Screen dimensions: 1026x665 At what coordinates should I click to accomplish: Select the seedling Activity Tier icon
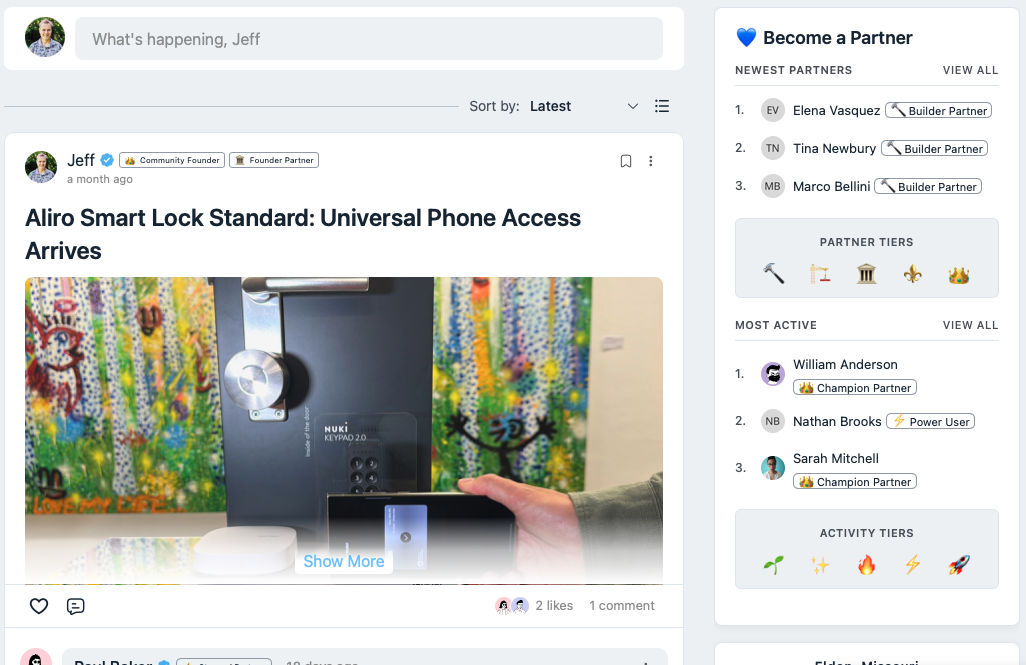(773, 564)
